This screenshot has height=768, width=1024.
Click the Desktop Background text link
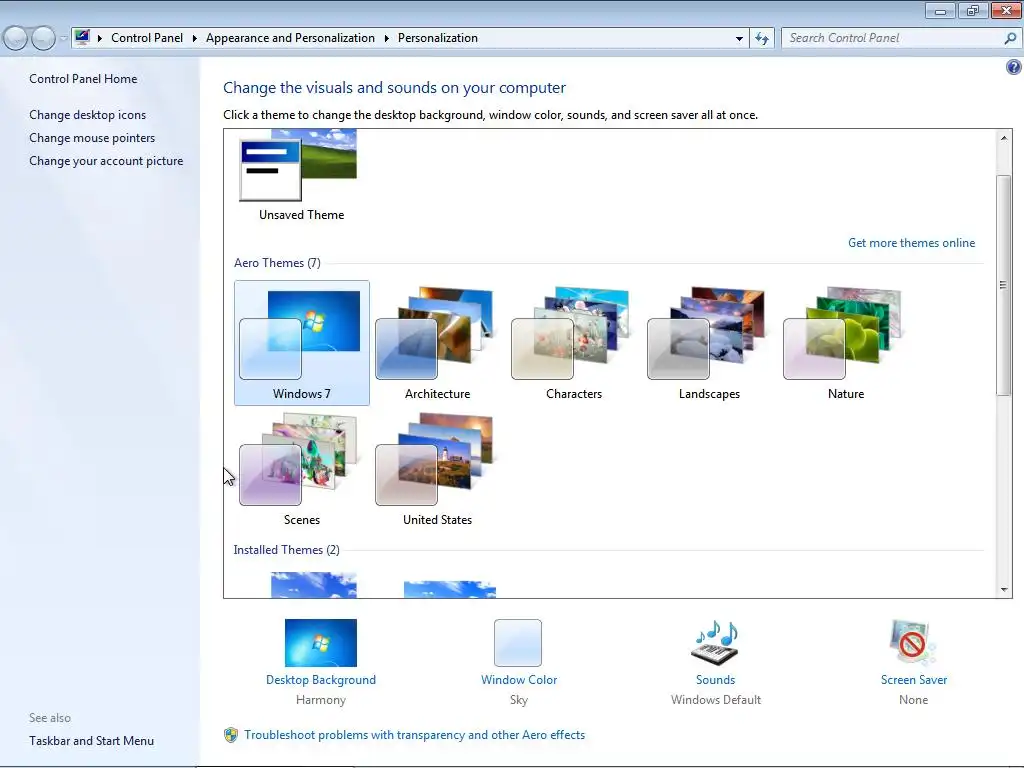pyautogui.click(x=321, y=680)
